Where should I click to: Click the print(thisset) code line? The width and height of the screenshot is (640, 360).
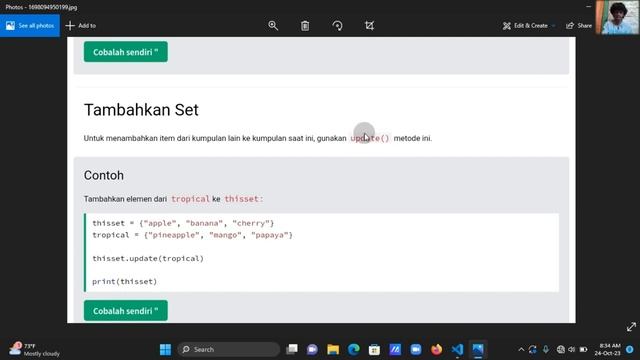pos(124,281)
